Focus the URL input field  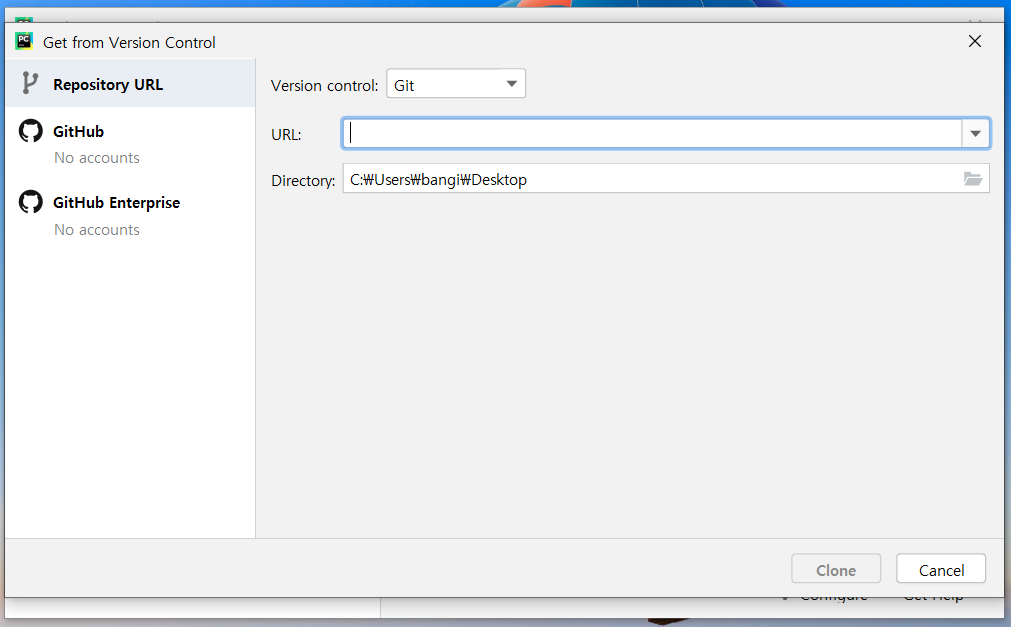click(652, 134)
